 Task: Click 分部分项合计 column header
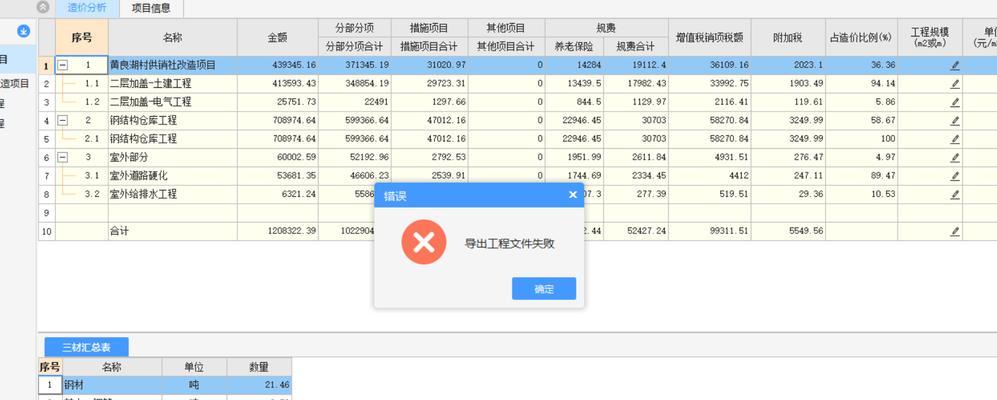[x=354, y=46]
